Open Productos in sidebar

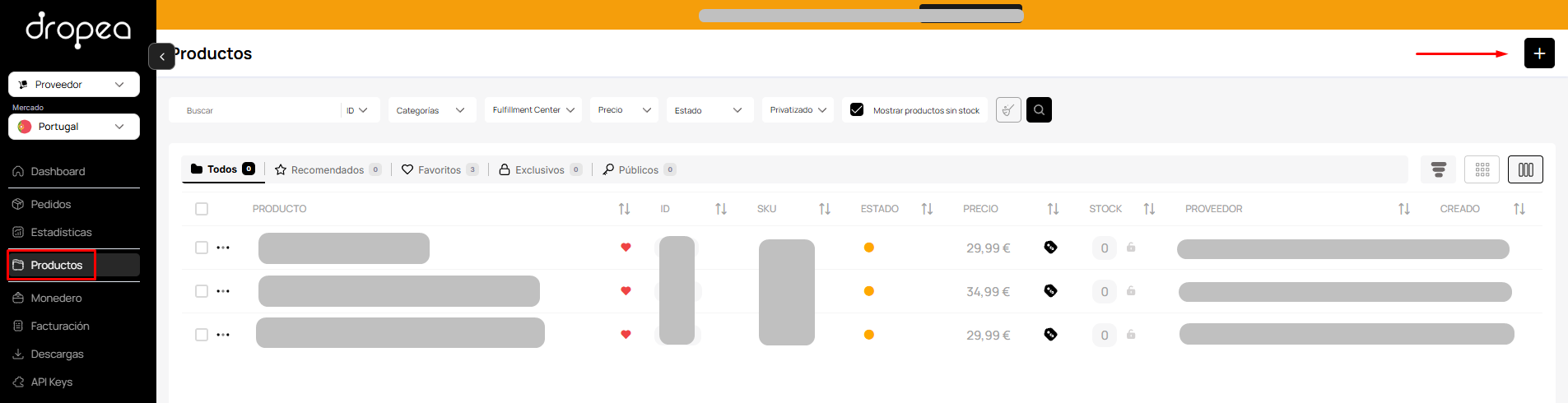coord(74,265)
